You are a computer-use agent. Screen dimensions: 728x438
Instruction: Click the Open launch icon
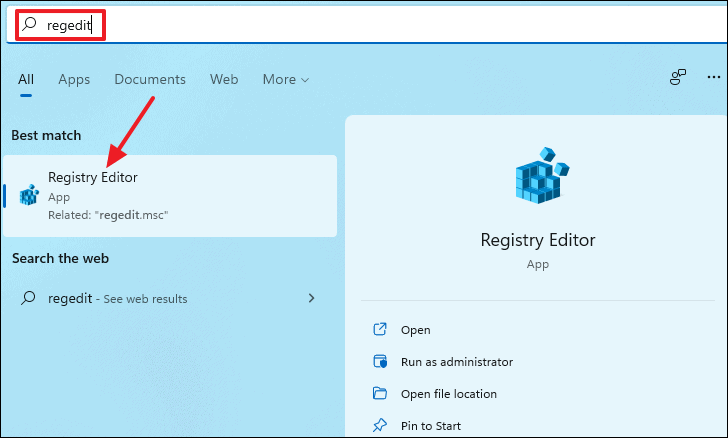(x=380, y=329)
